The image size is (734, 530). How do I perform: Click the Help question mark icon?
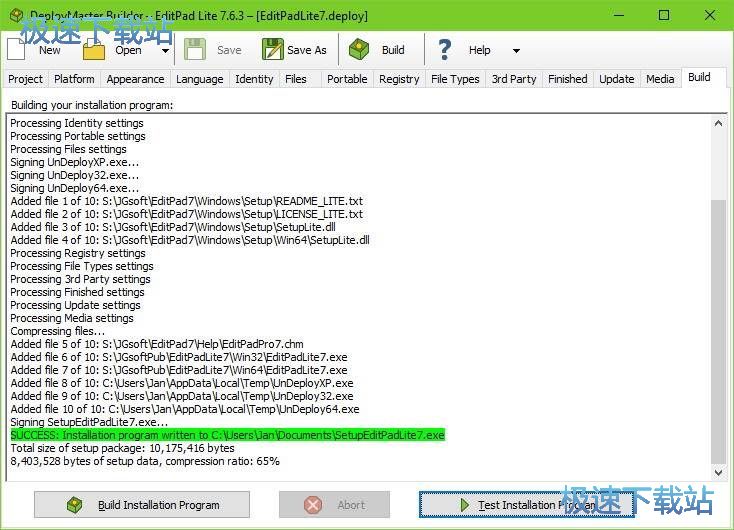(444, 50)
